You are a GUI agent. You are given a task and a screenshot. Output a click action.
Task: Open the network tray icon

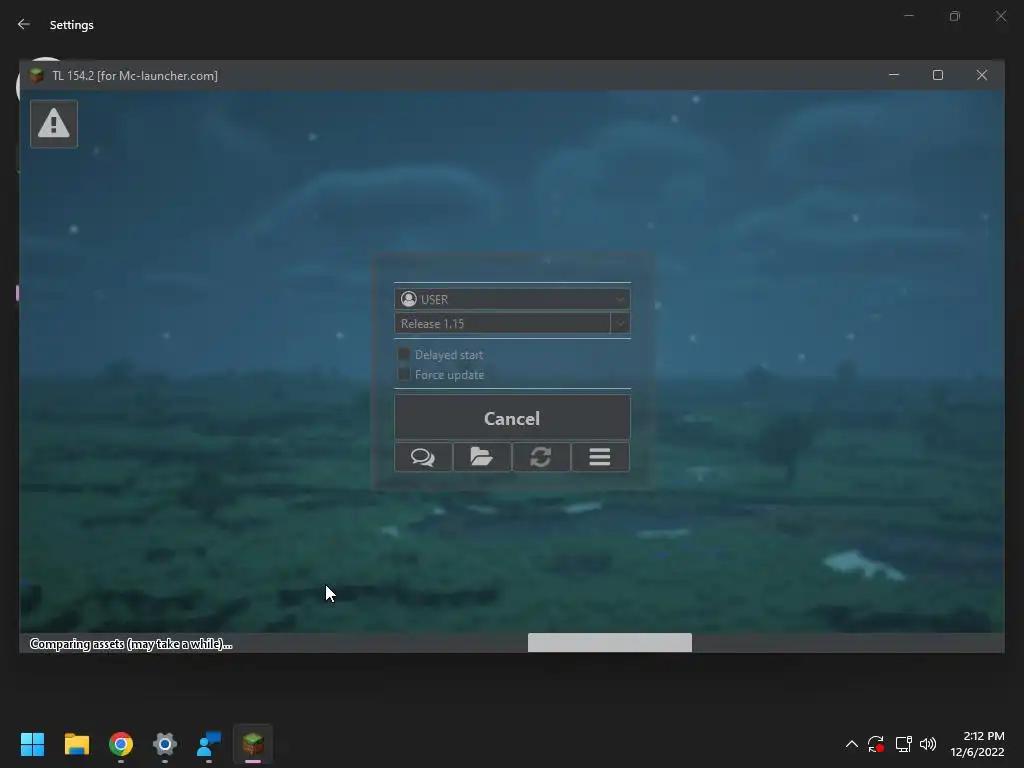click(x=903, y=744)
